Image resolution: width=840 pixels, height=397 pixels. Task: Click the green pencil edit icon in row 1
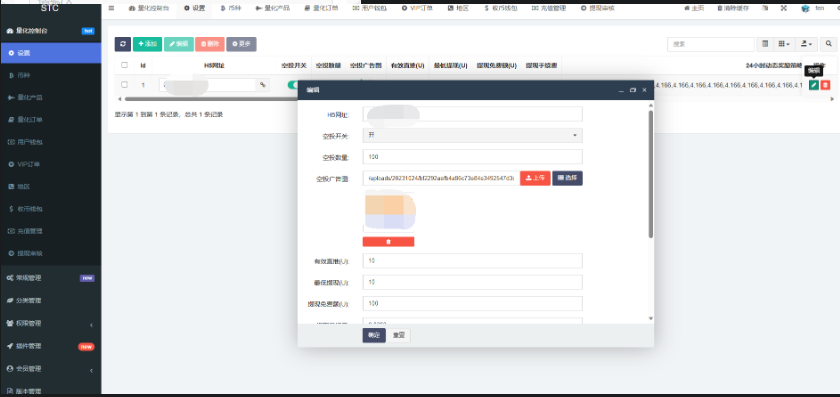click(814, 85)
